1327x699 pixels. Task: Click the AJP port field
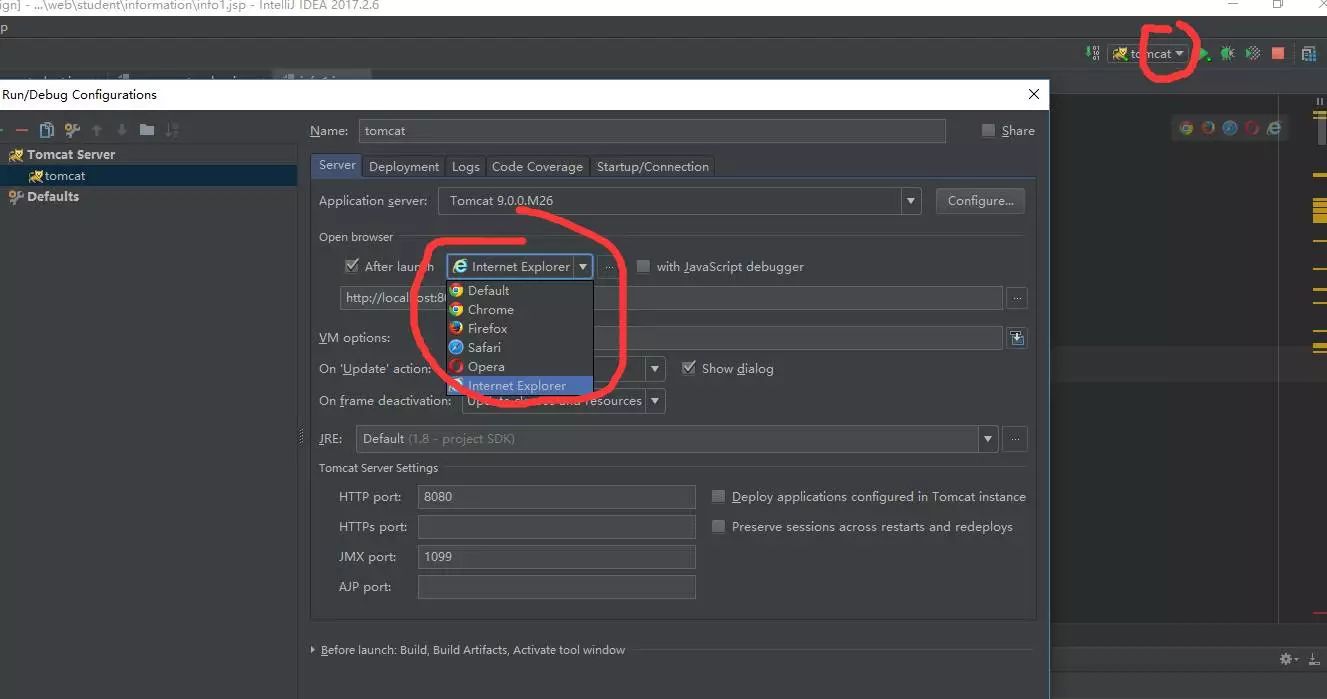(556, 587)
